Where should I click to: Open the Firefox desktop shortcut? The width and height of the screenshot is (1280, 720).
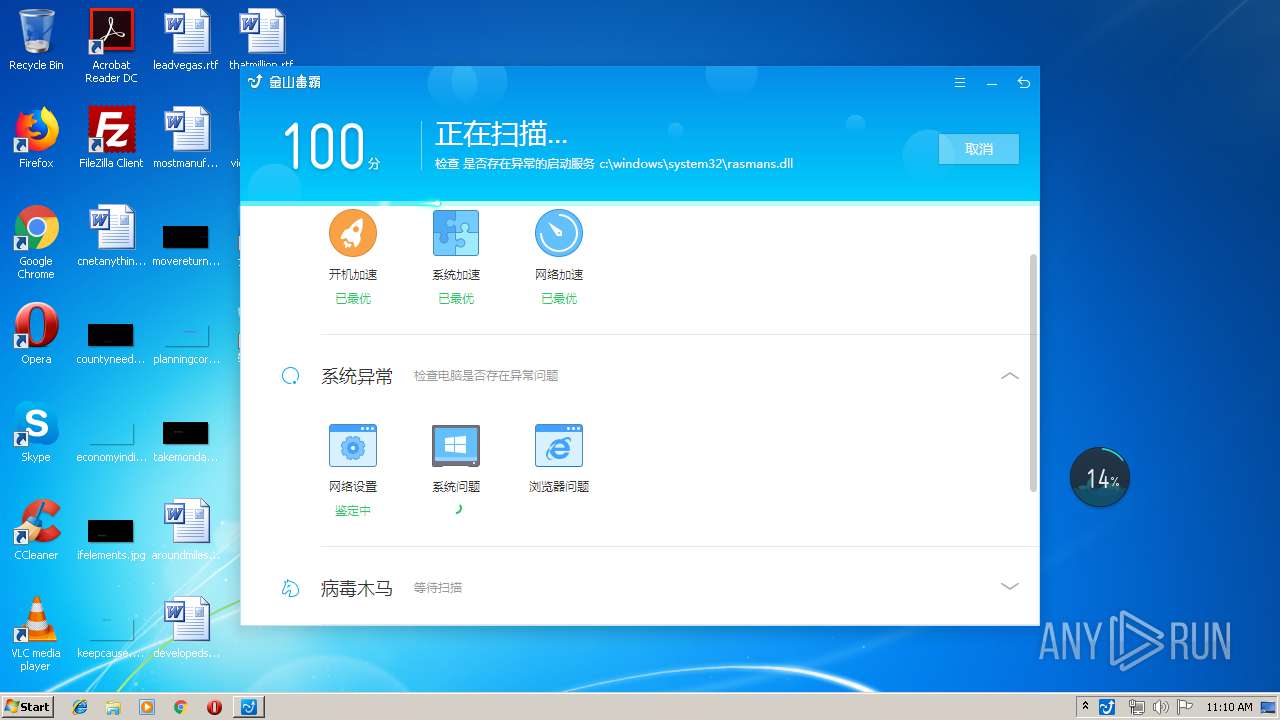click(36, 138)
